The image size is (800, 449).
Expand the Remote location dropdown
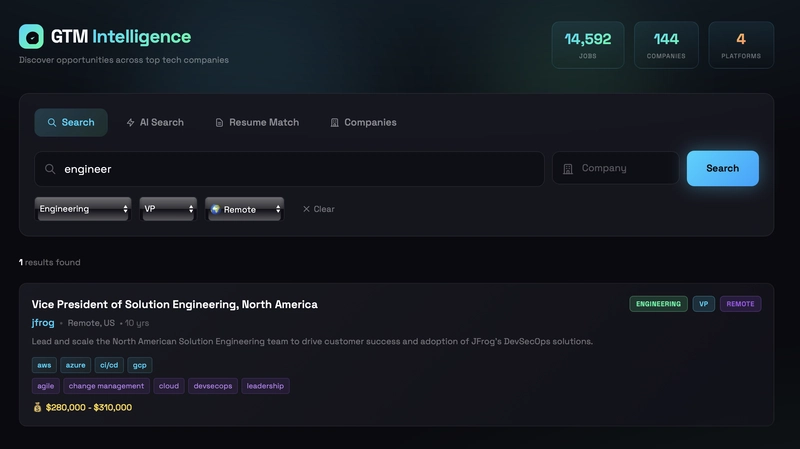[x=245, y=209]
